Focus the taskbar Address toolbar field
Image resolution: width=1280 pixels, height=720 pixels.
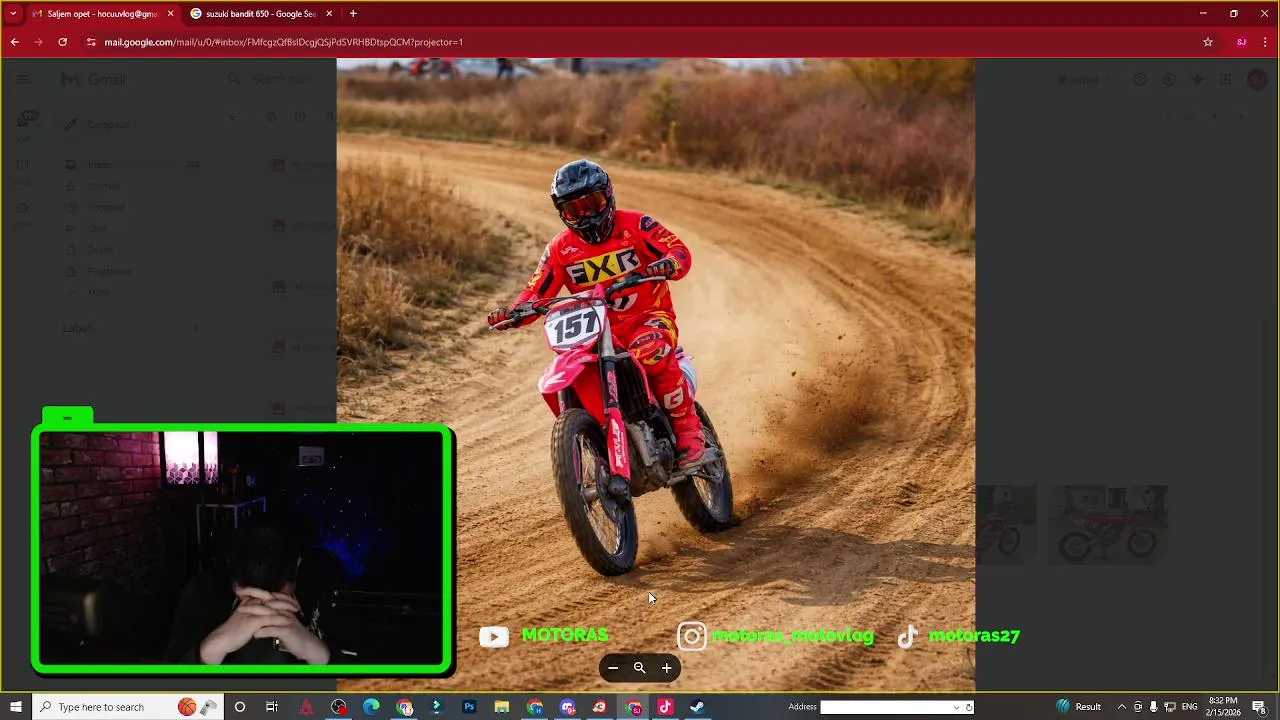click(885, 707)
